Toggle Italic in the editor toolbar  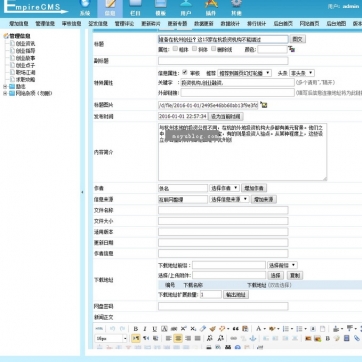click(x=145, y=329)
